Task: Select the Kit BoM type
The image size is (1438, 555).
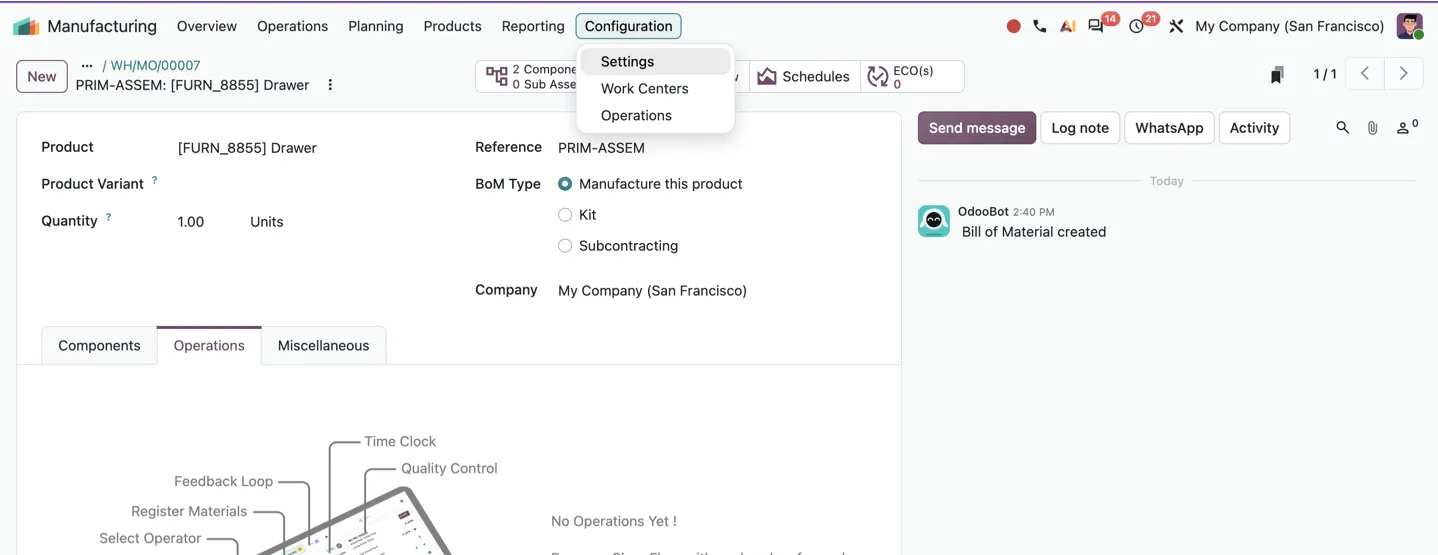Action: [x=565, y=215]
